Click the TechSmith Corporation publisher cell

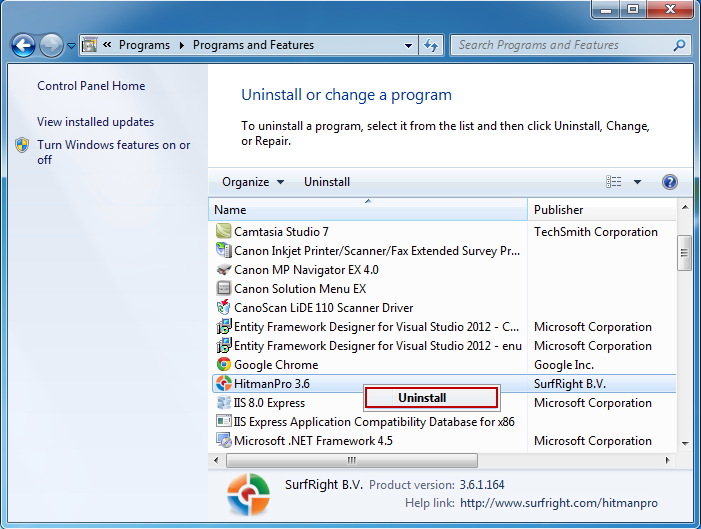596,232
